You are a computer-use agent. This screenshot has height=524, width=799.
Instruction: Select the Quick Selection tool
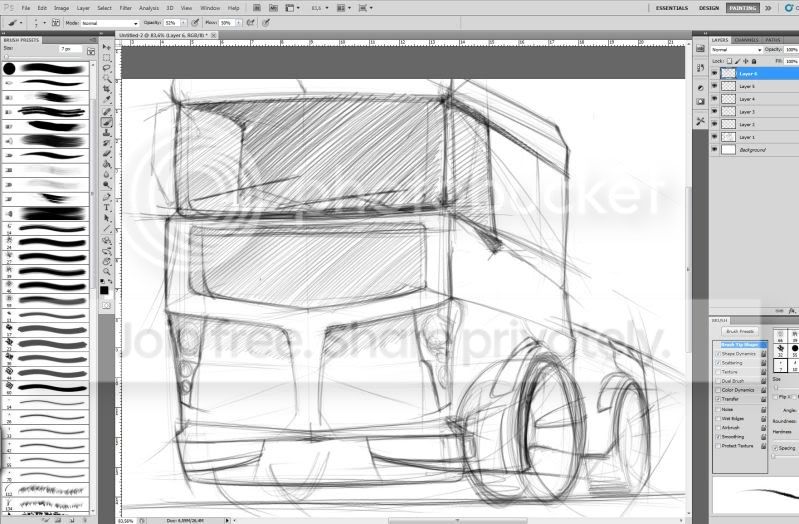[x=106, y=78]
